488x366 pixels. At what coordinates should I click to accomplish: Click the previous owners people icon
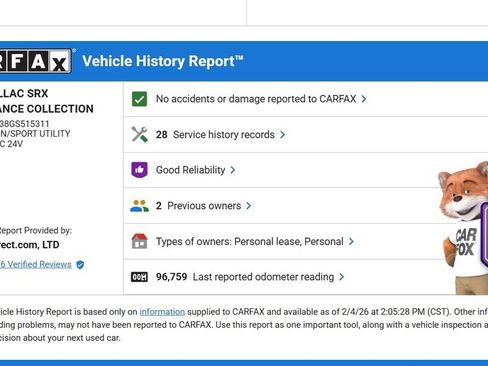coord(139,206)
